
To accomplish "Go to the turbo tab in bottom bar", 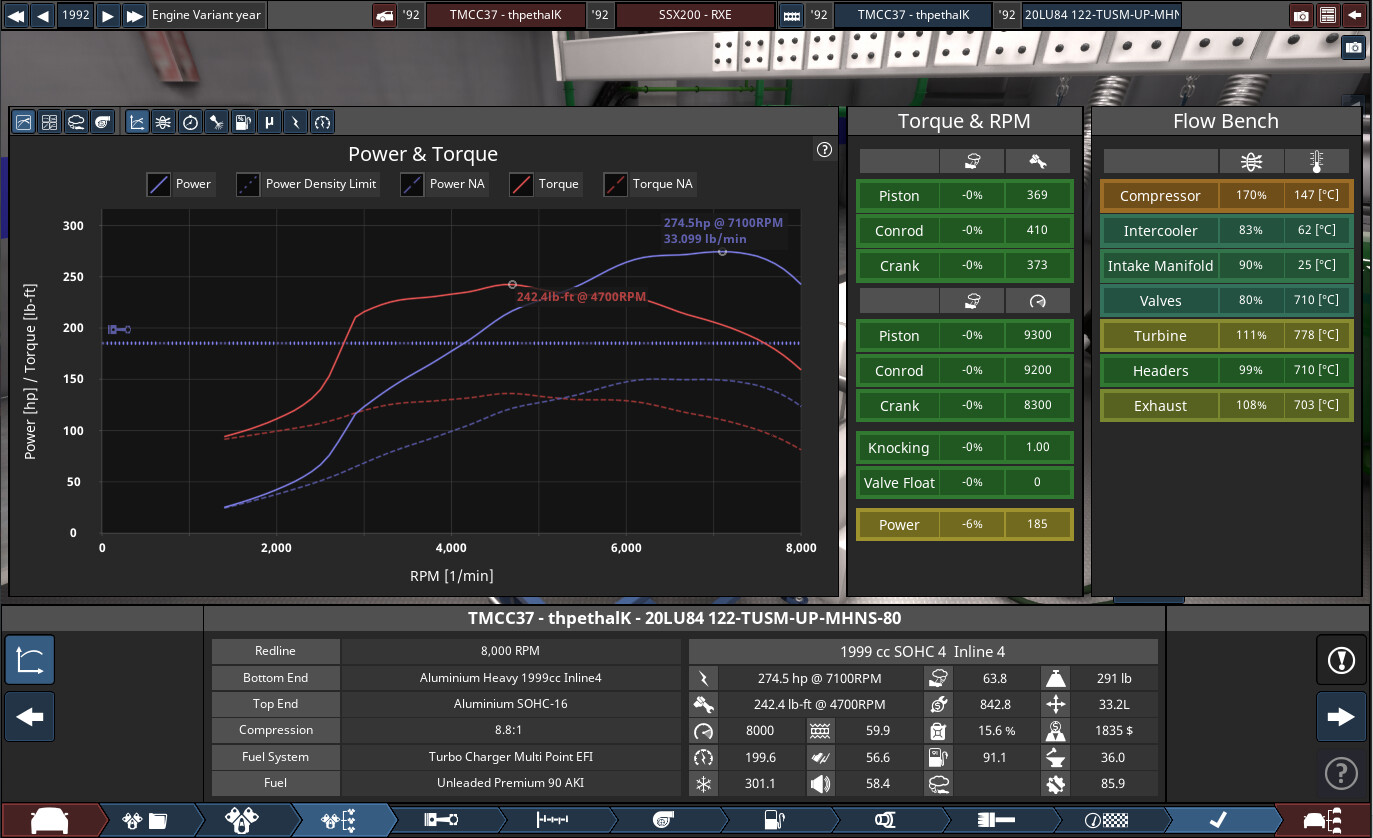I will click(662, 820).
